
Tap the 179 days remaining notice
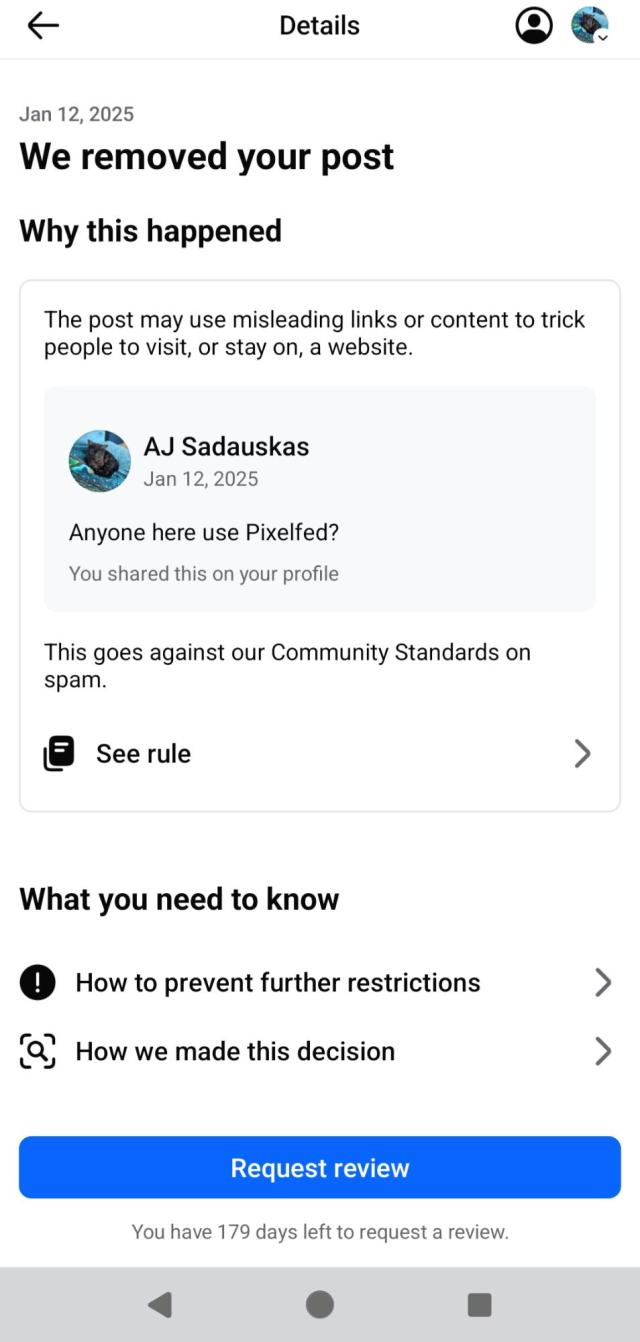[x=319, y=1231]
